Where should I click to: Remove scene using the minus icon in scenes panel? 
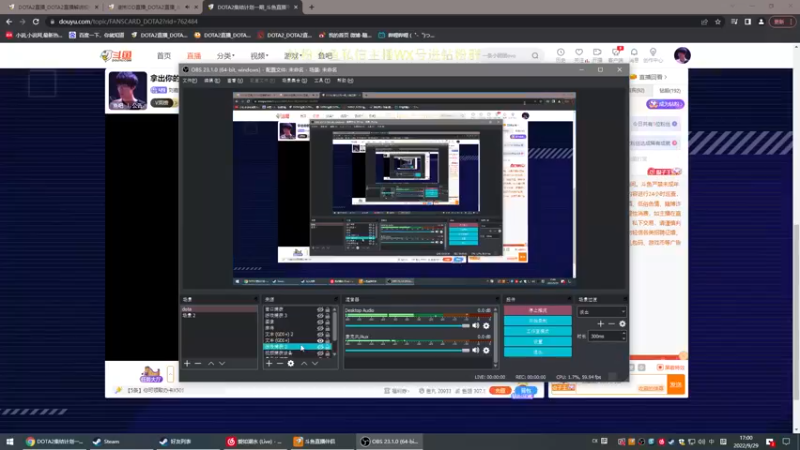tap(198, 363)
